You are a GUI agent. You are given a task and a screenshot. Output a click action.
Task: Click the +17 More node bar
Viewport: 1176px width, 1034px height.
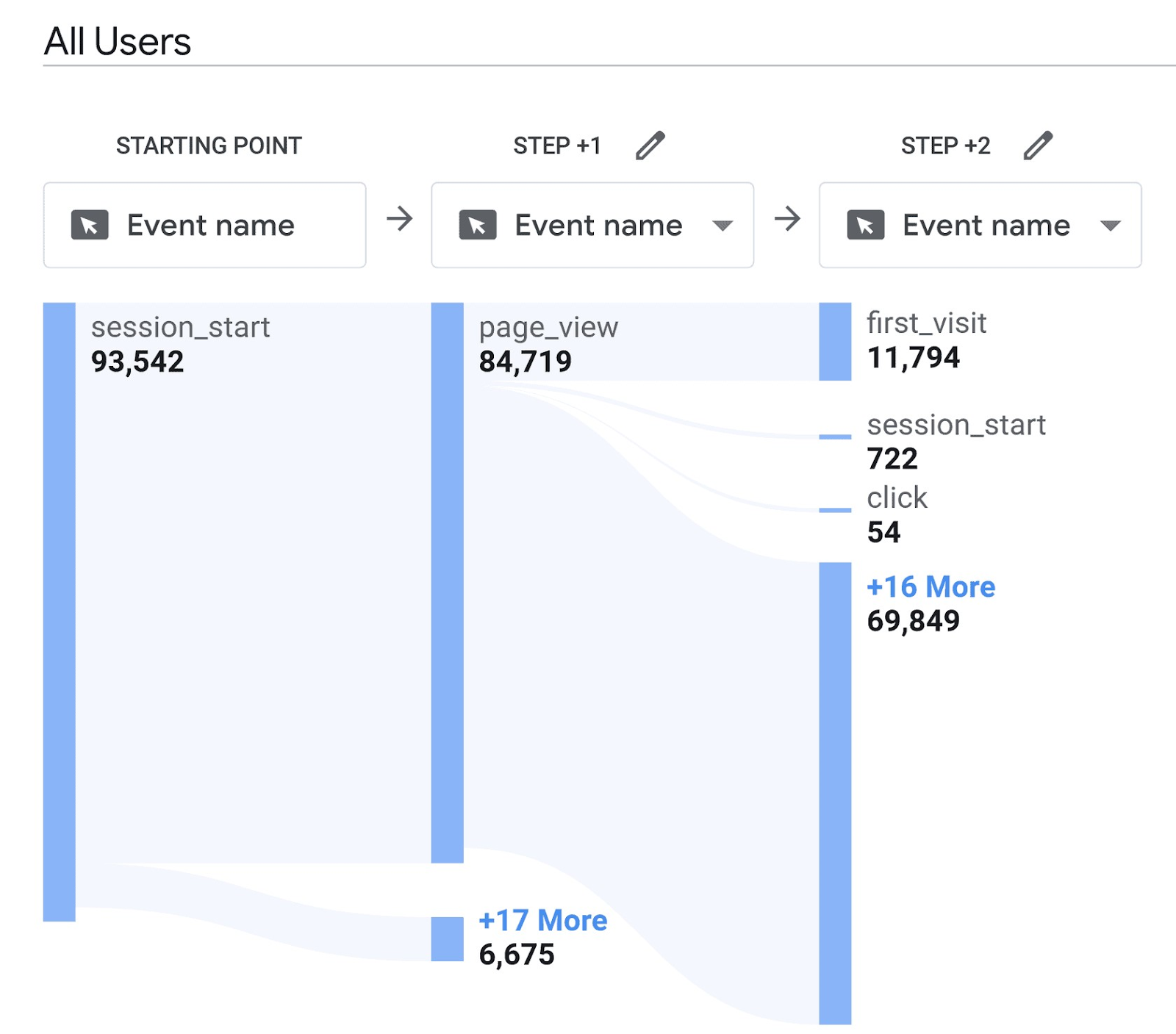click(448, 938)
